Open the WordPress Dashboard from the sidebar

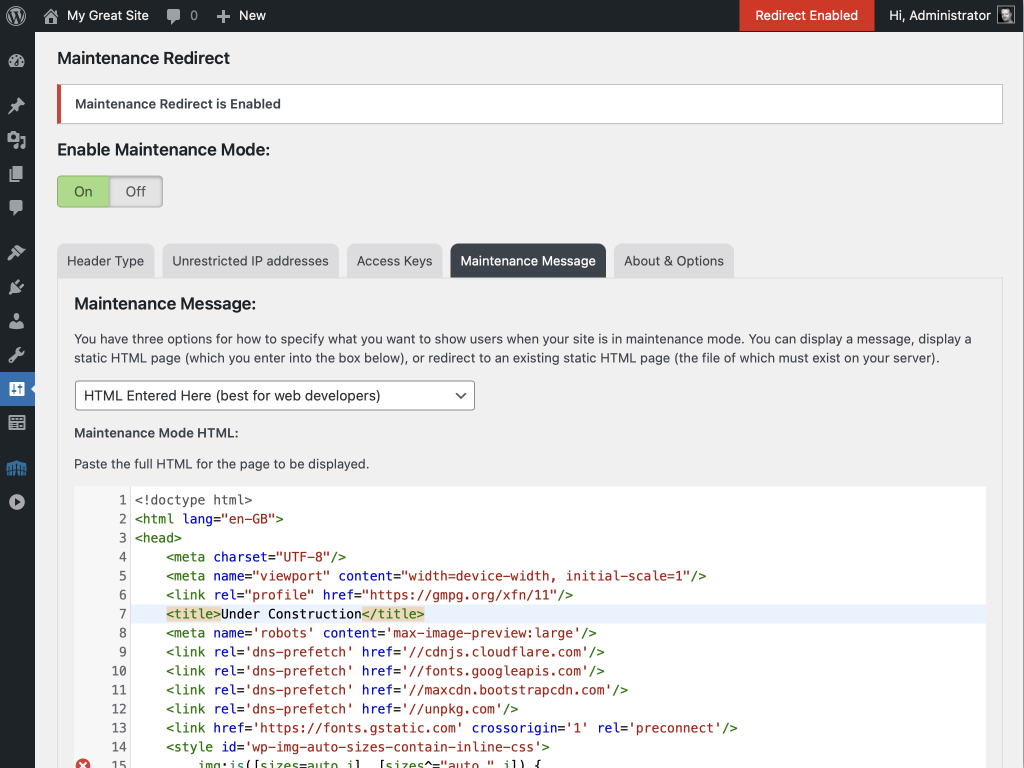17,61
